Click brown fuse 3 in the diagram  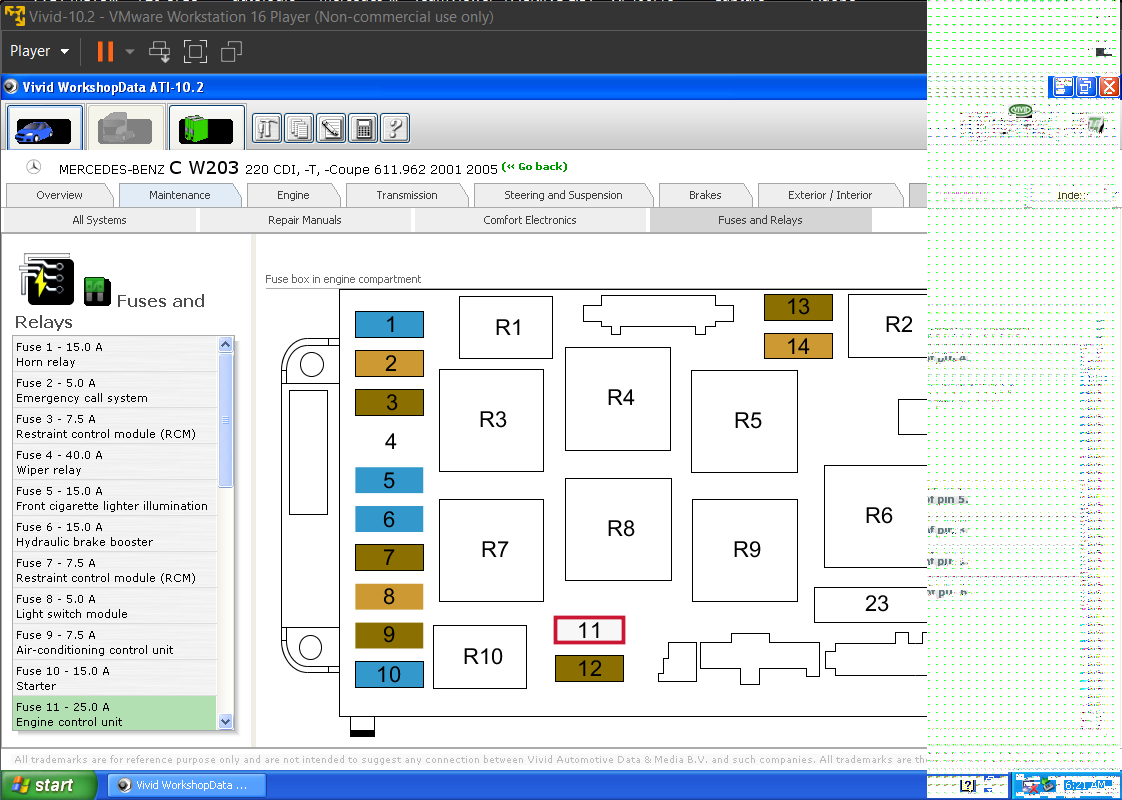(389, 402)
